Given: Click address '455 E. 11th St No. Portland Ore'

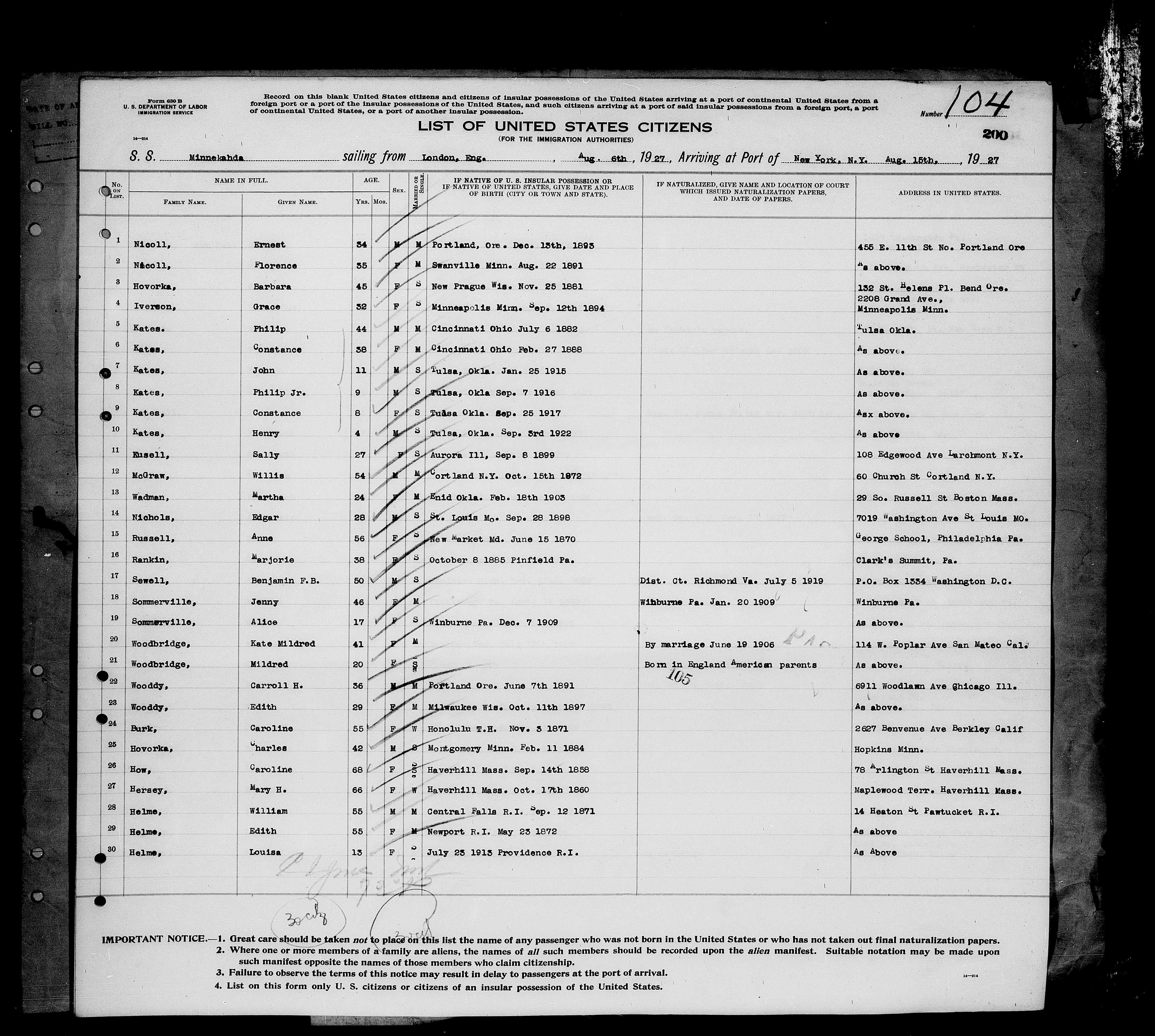Looking at the screenshot, I should pyautogui.click(x=941, y=248).
